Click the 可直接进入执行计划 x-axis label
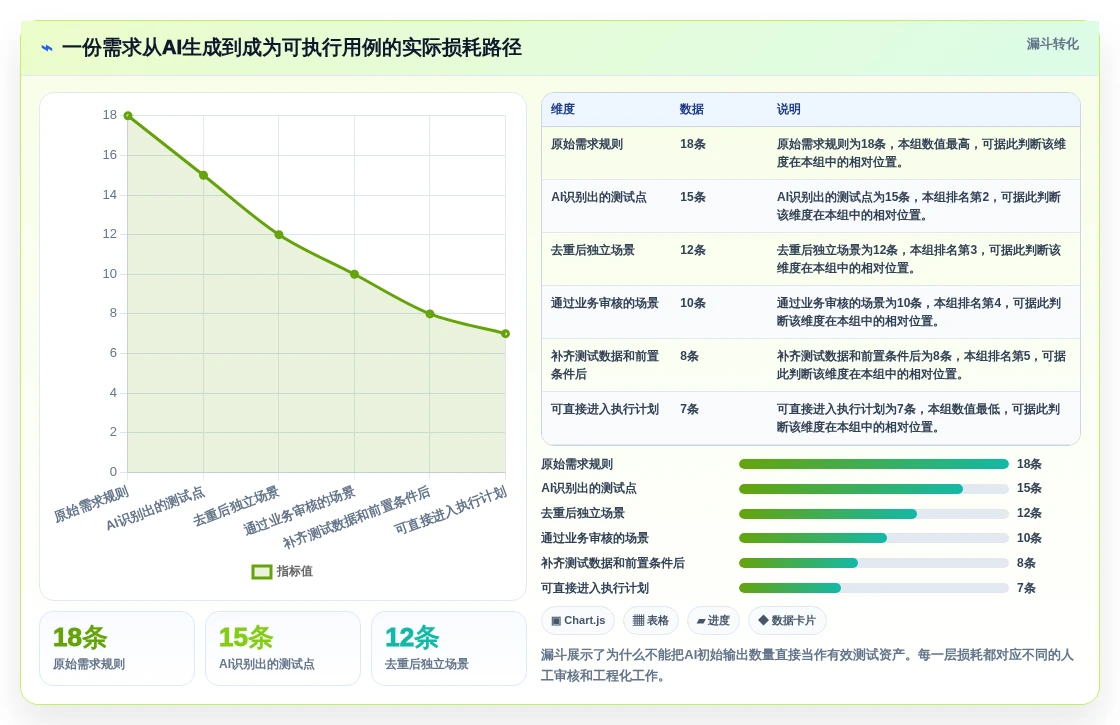Screen dimensions: 1120x725 click(x=451, y=510)
